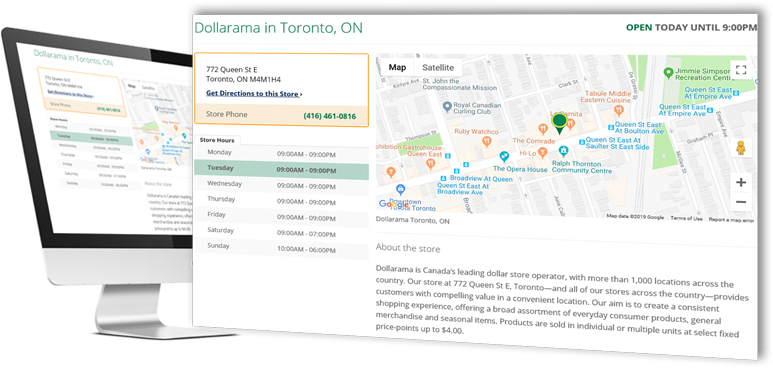Call the store phone number (416) 461-0816
The height and width of the screenshot is (368, 773).
point(329,116)
